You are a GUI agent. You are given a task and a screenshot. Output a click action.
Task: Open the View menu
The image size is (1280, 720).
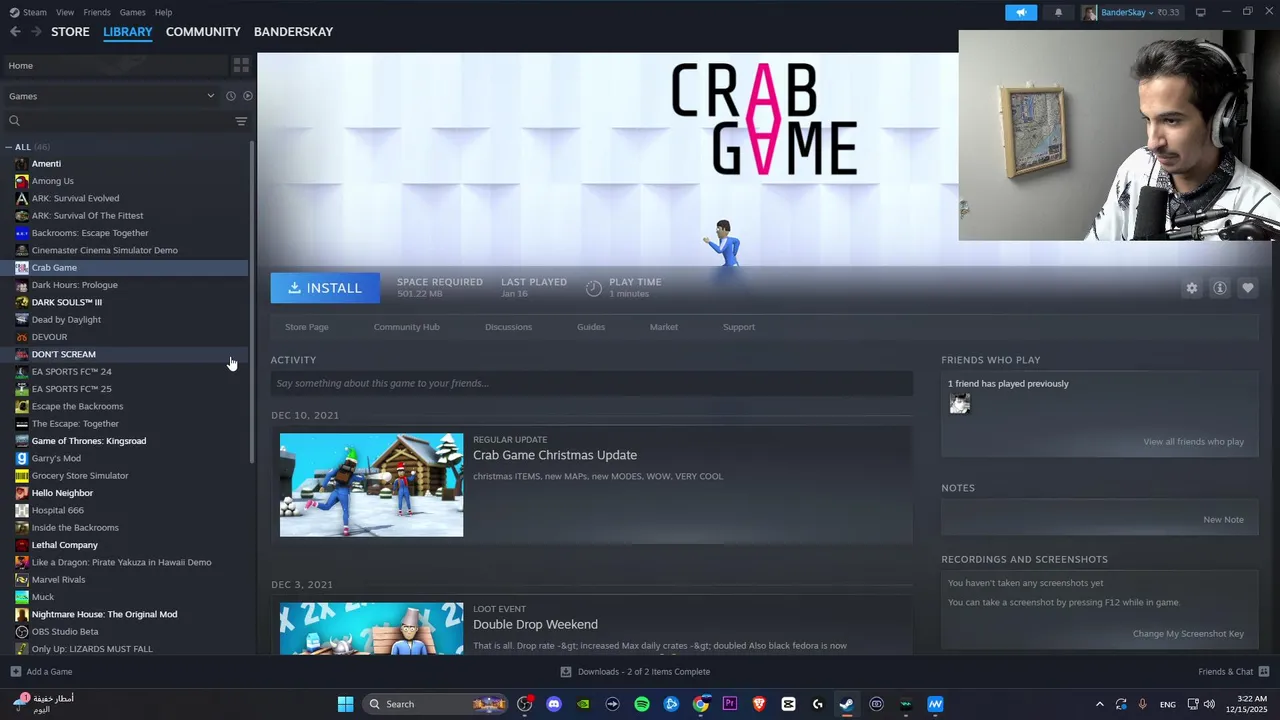click(x=65, y=12)
